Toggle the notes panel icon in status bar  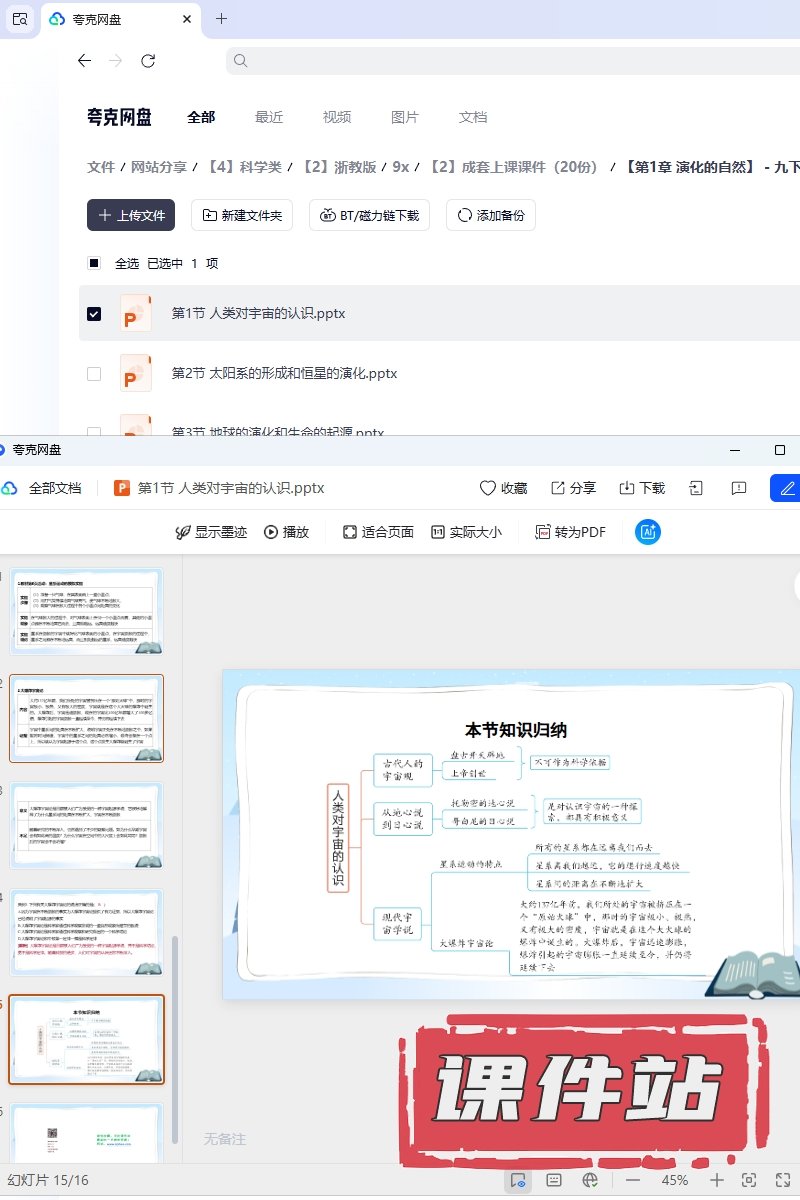(x=553, y=1180)
